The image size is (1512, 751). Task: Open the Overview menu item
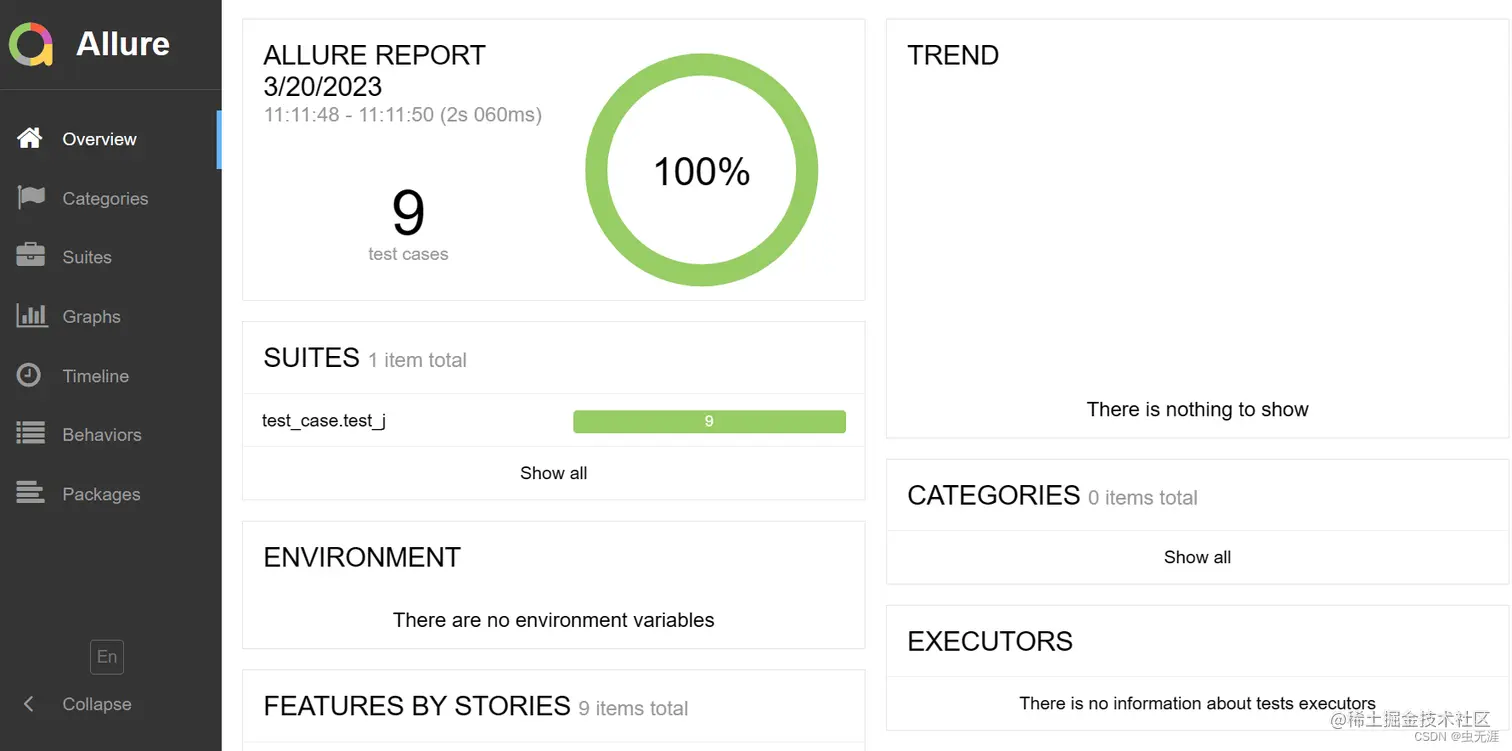[109, 139]
